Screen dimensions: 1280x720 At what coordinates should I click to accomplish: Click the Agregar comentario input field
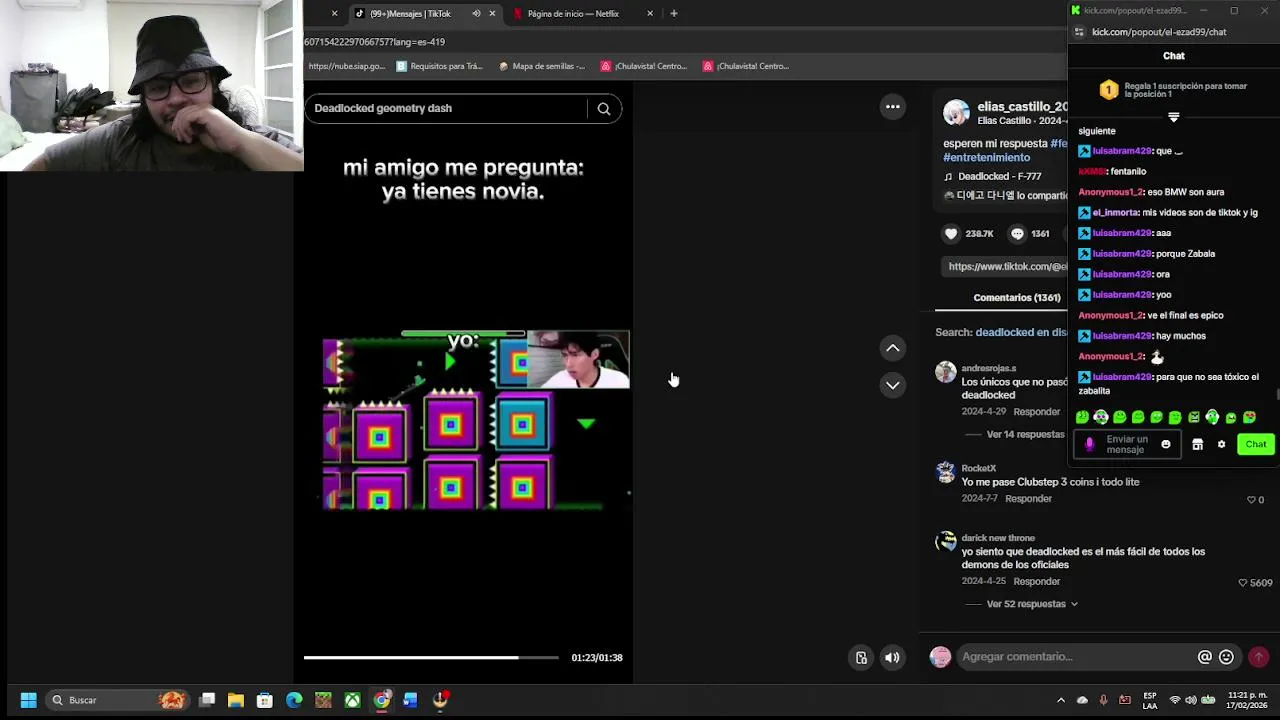(1075, 657)
